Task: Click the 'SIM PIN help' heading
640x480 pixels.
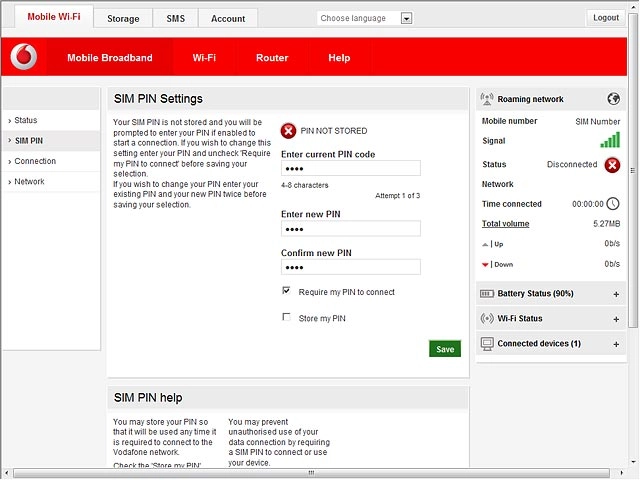Action: (x=148, y=398)
